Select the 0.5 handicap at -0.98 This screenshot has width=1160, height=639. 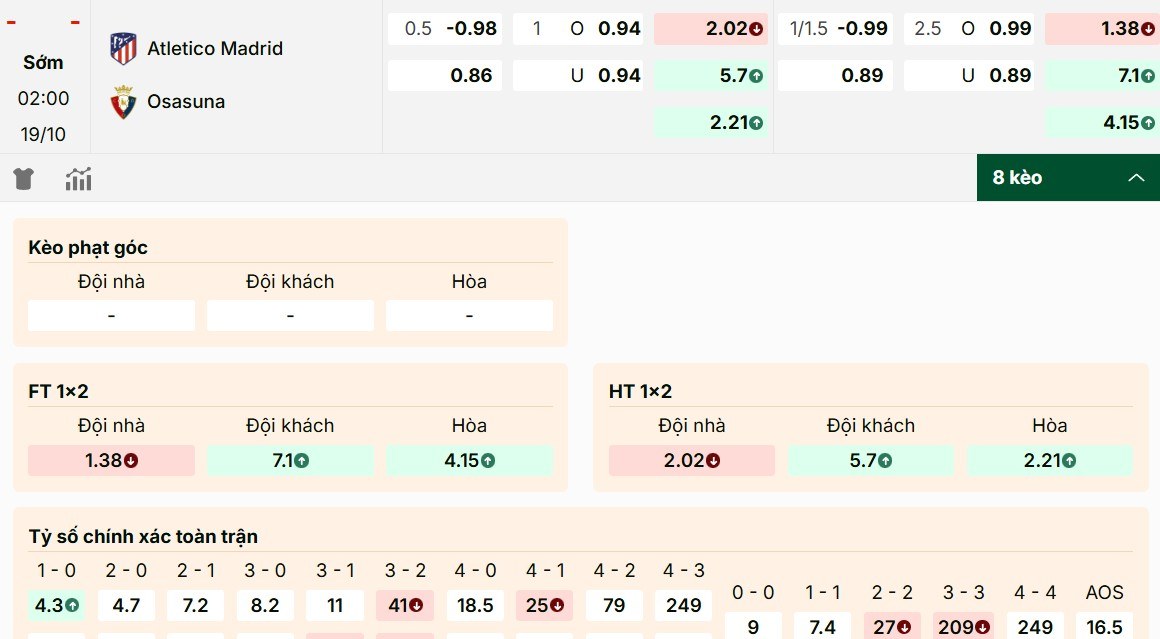(444, 29)
